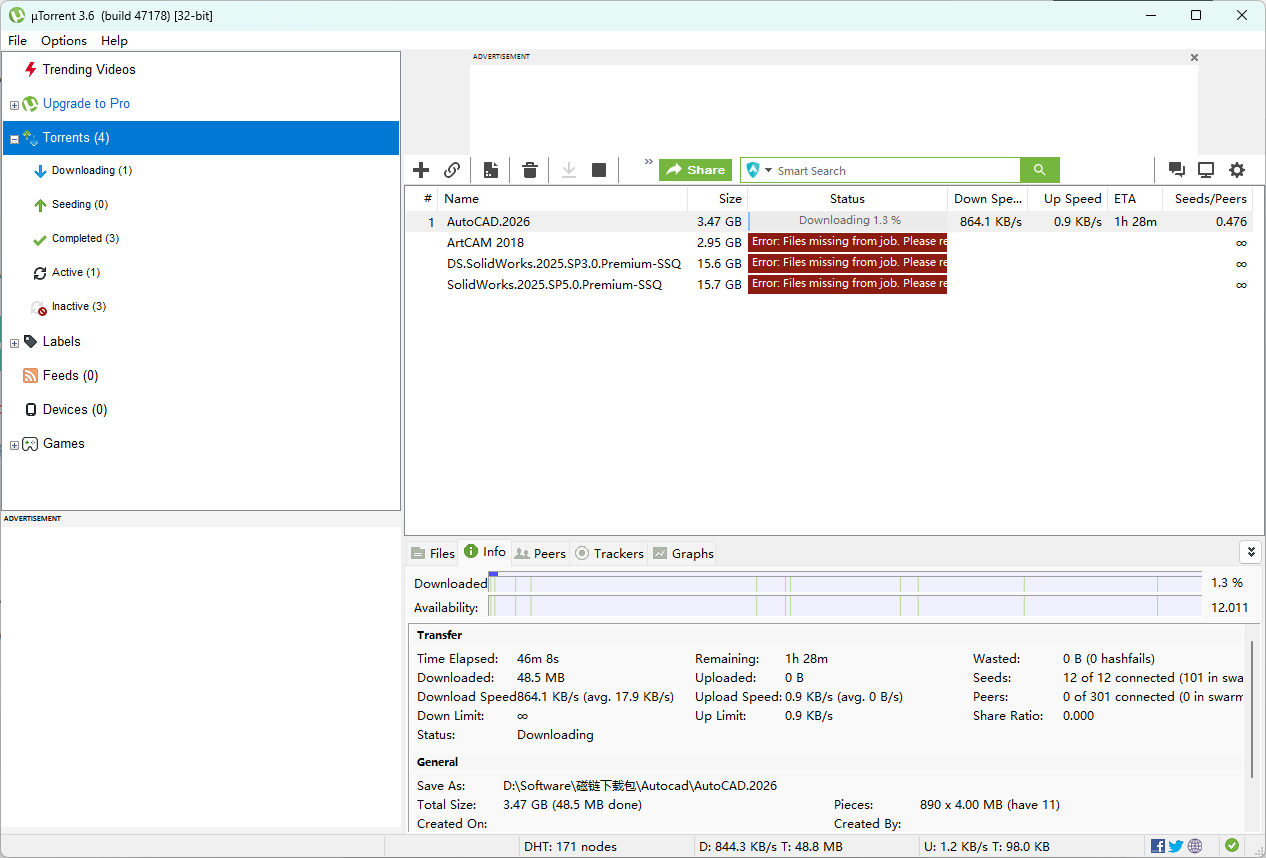The width and height of the screenshot is (1266, 858).
Task: Open the Help menu
Action: coord(114,41)
